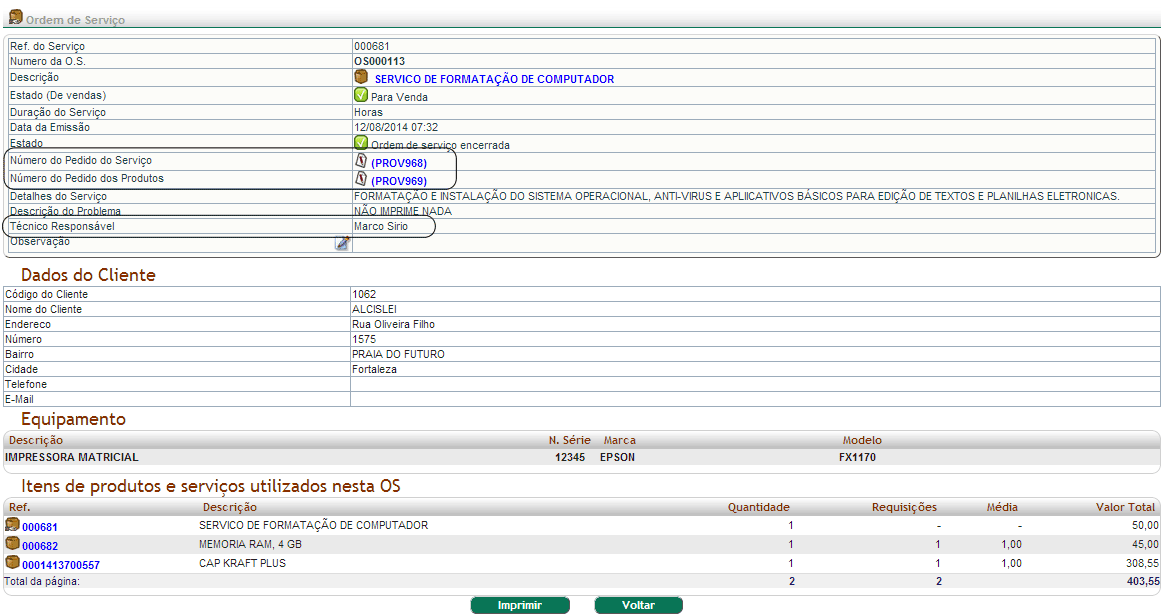Select address Rua Oliveira Filho
Viewport: 1165px width, 616px height.
coord(394,324)
